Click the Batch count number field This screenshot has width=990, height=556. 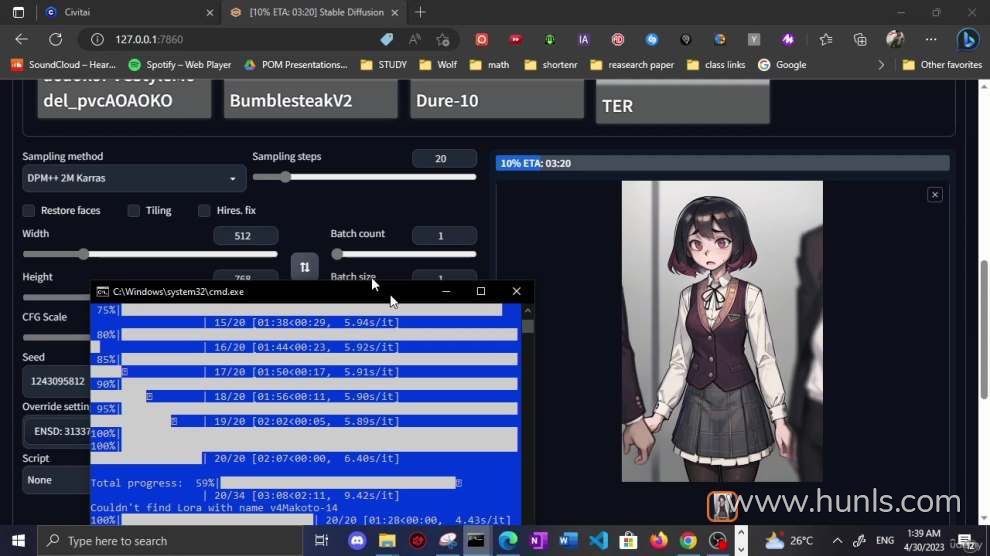[x=444, y=236]
